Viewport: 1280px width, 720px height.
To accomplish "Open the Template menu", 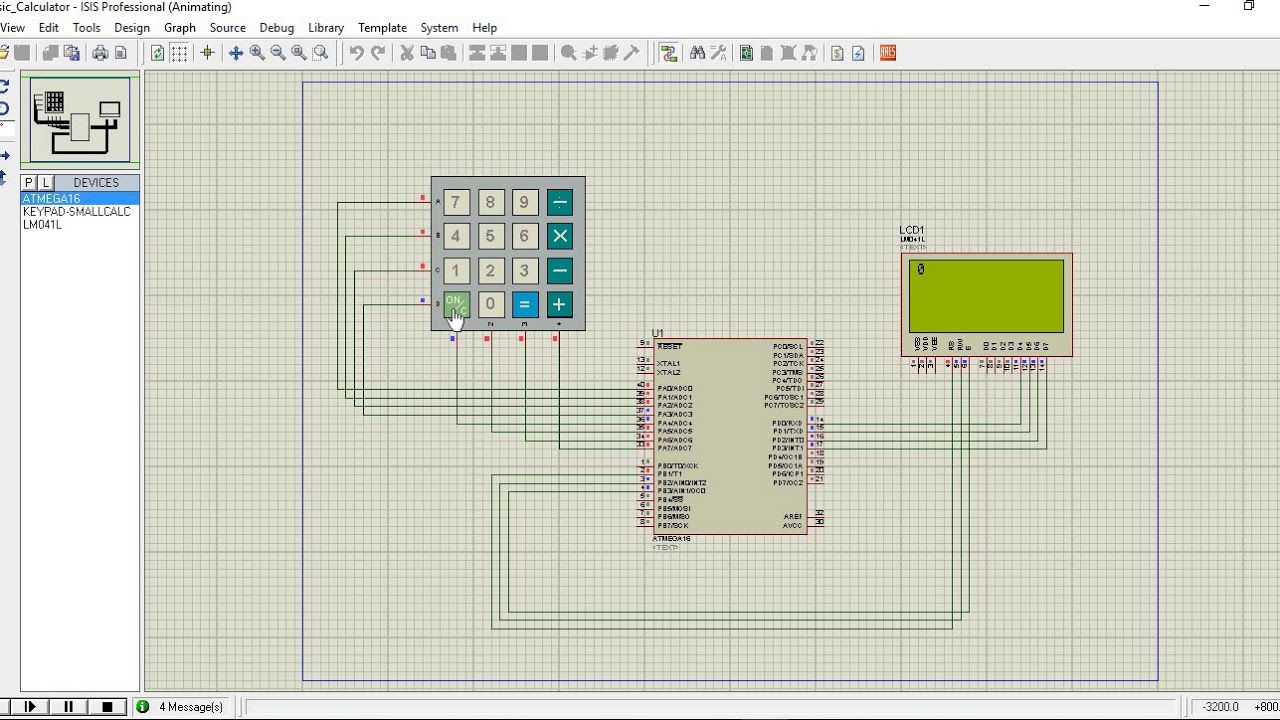I will 382,28.
